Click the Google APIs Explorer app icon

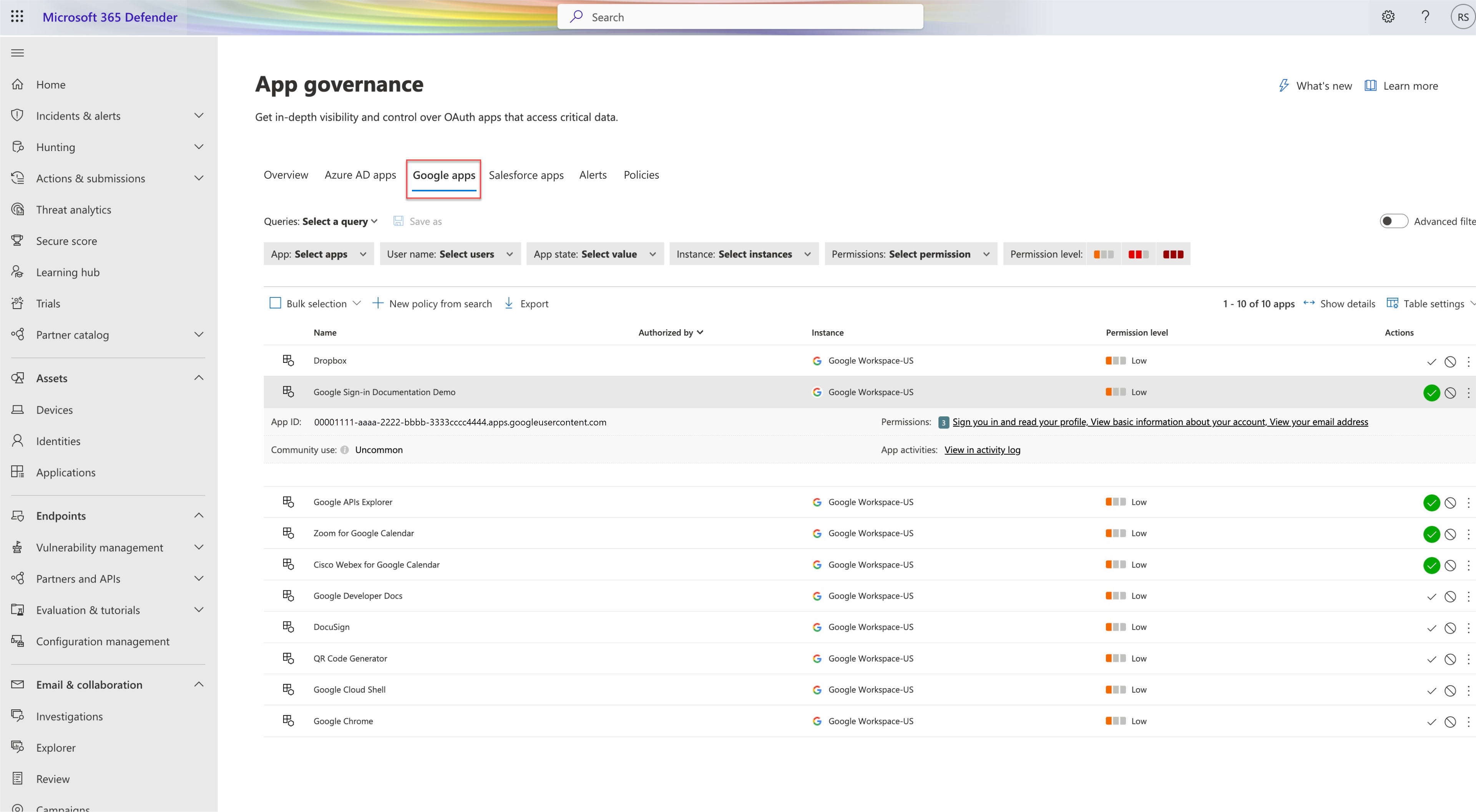pyautogui.click(x=288, y=502)
